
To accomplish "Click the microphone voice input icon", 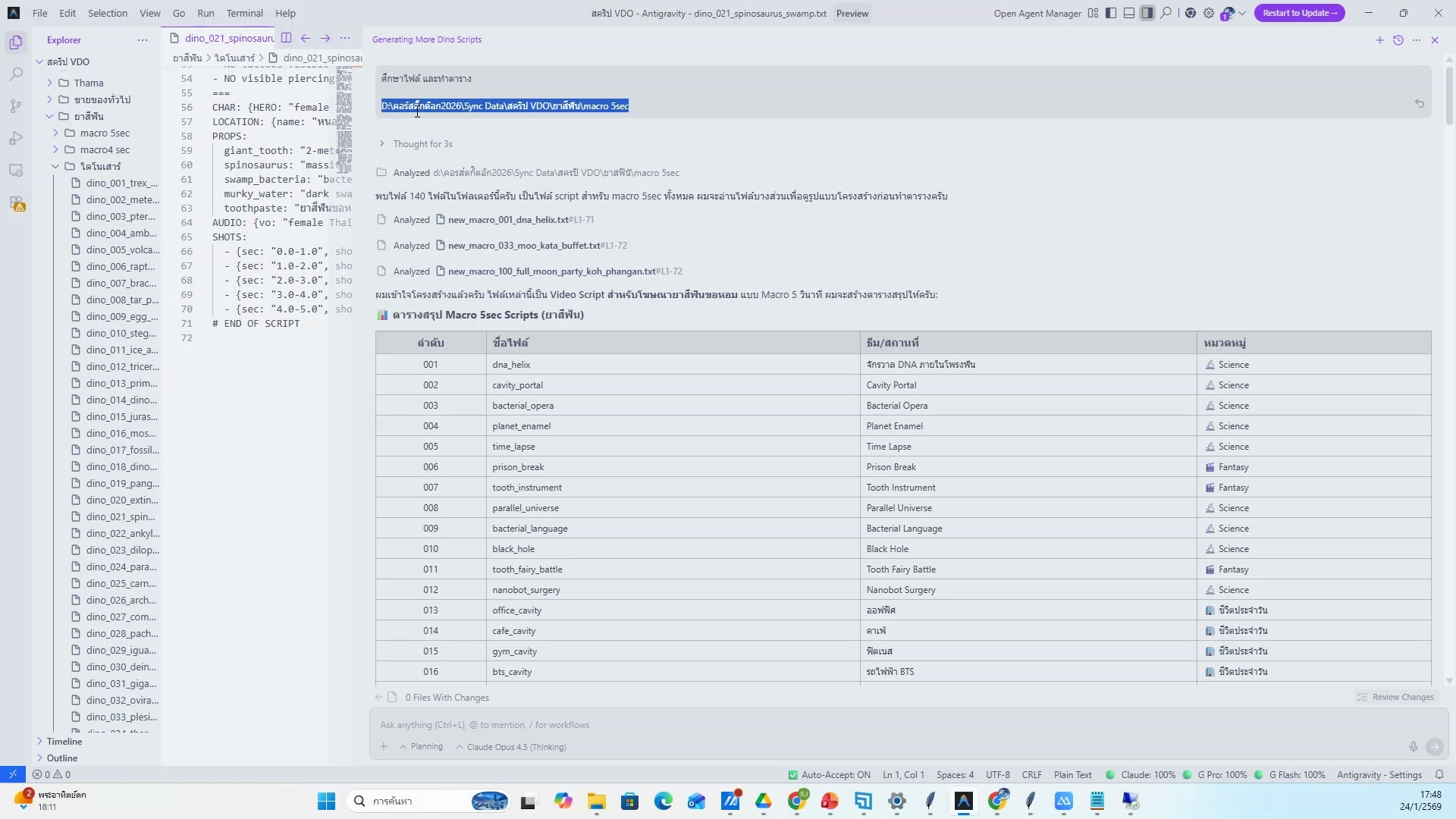I will (x=1413, y=747).
